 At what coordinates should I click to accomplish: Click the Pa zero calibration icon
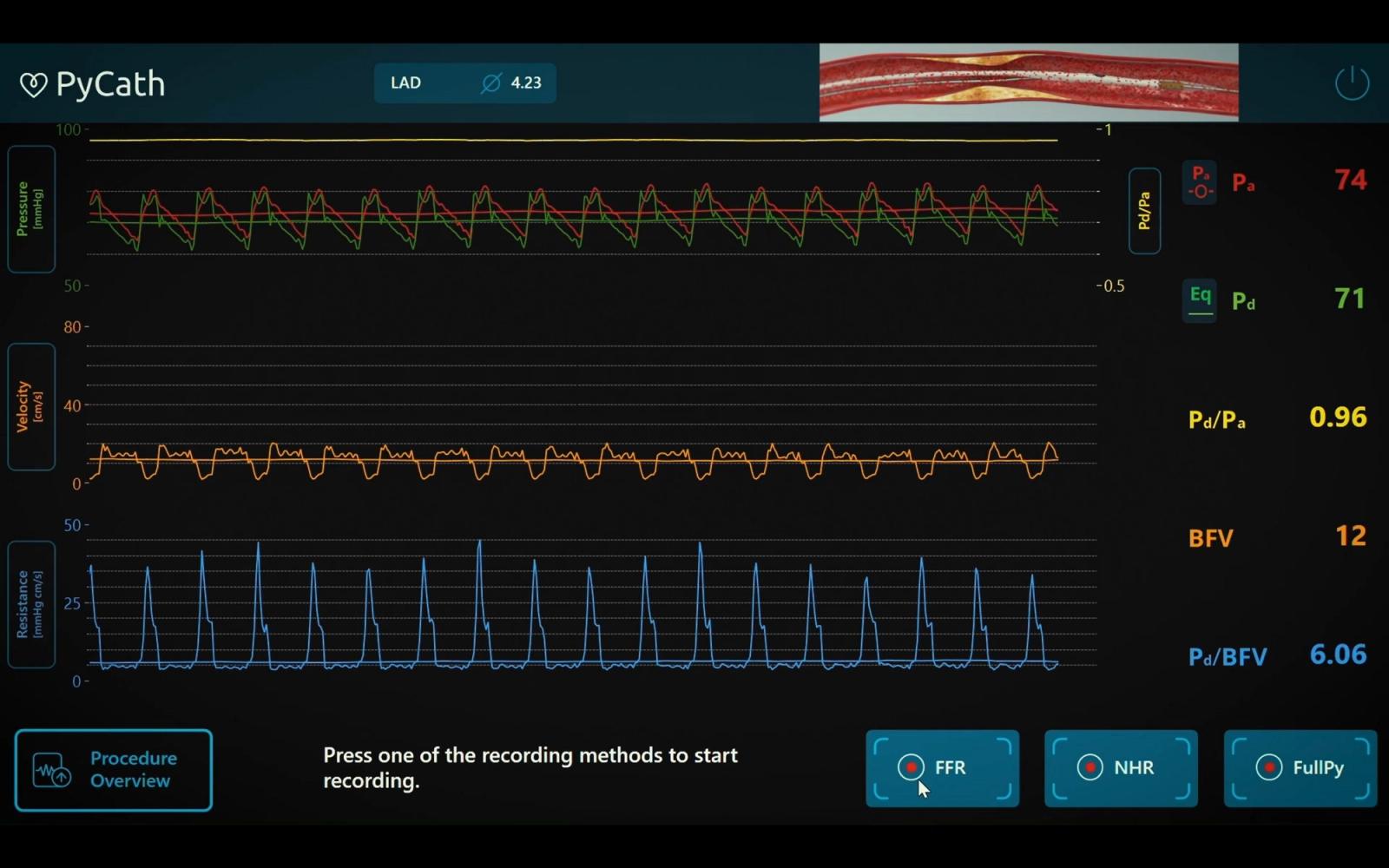[x=1200, y=182]
